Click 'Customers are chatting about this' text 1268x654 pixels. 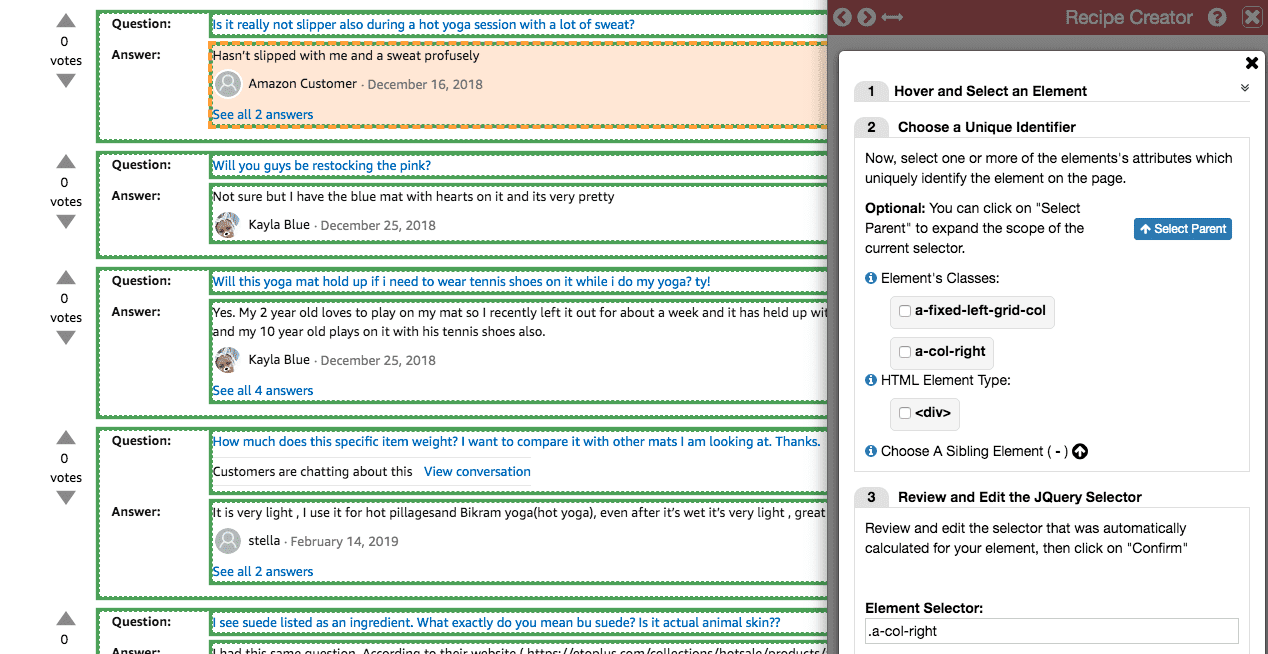click(312, 472)
